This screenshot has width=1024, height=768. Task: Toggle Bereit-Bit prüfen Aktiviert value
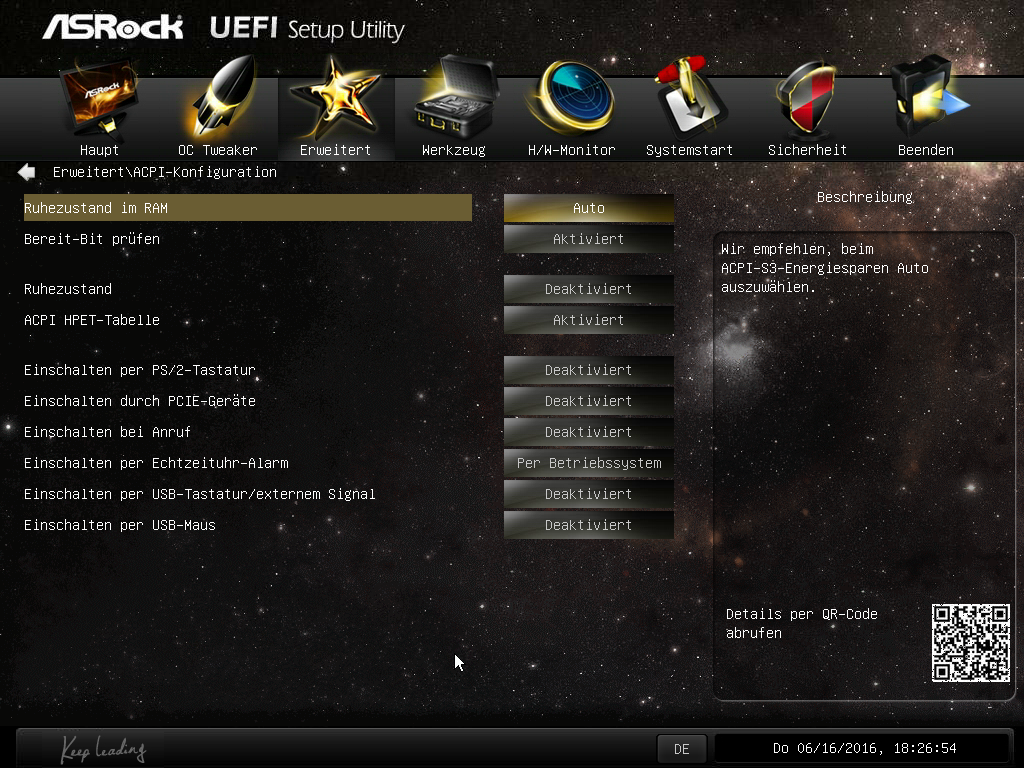coord(588,239)
